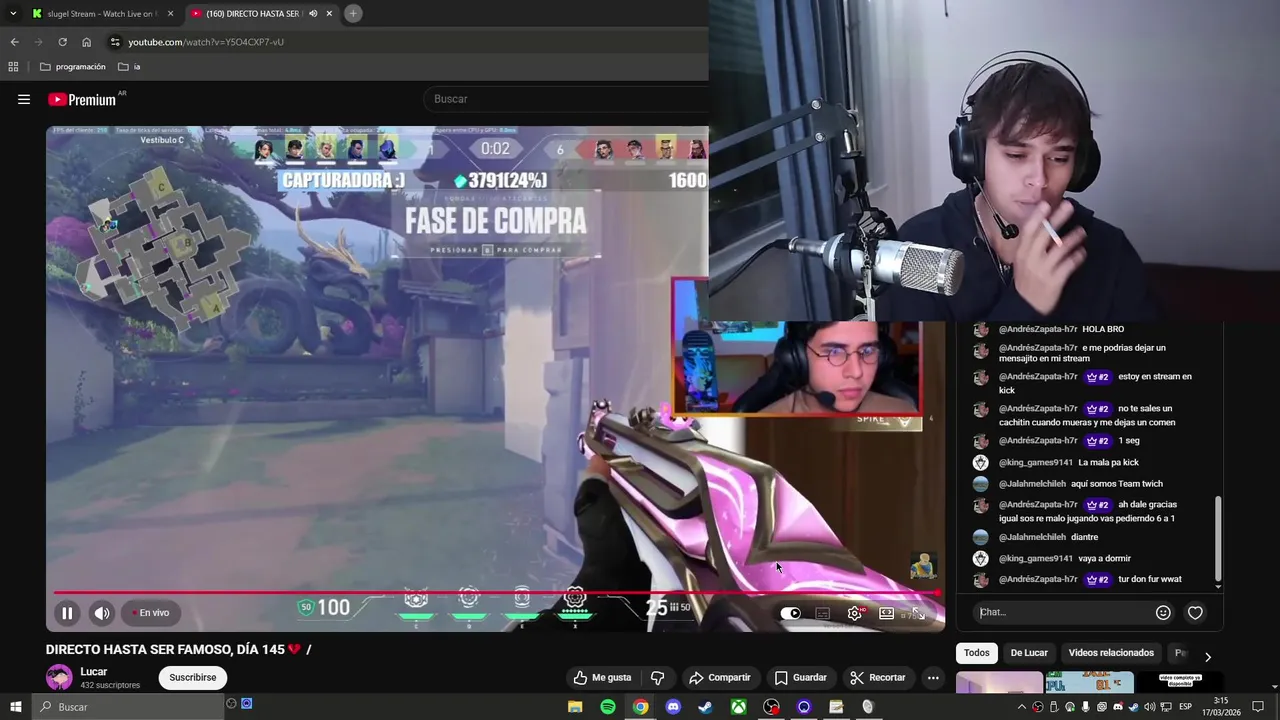This screenshot has width=1280, height=720.
Task: Pause the YouTube live video
Action: [67, 613]
